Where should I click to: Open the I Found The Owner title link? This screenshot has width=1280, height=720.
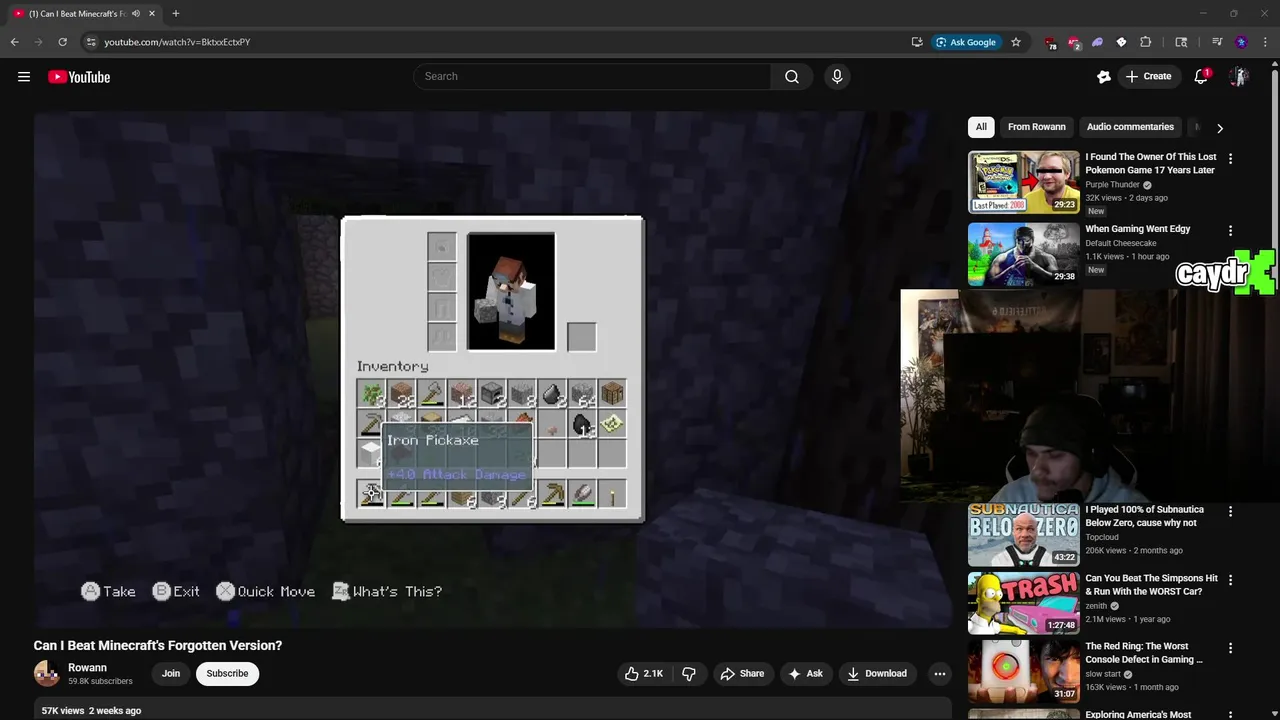(1151, 163)
